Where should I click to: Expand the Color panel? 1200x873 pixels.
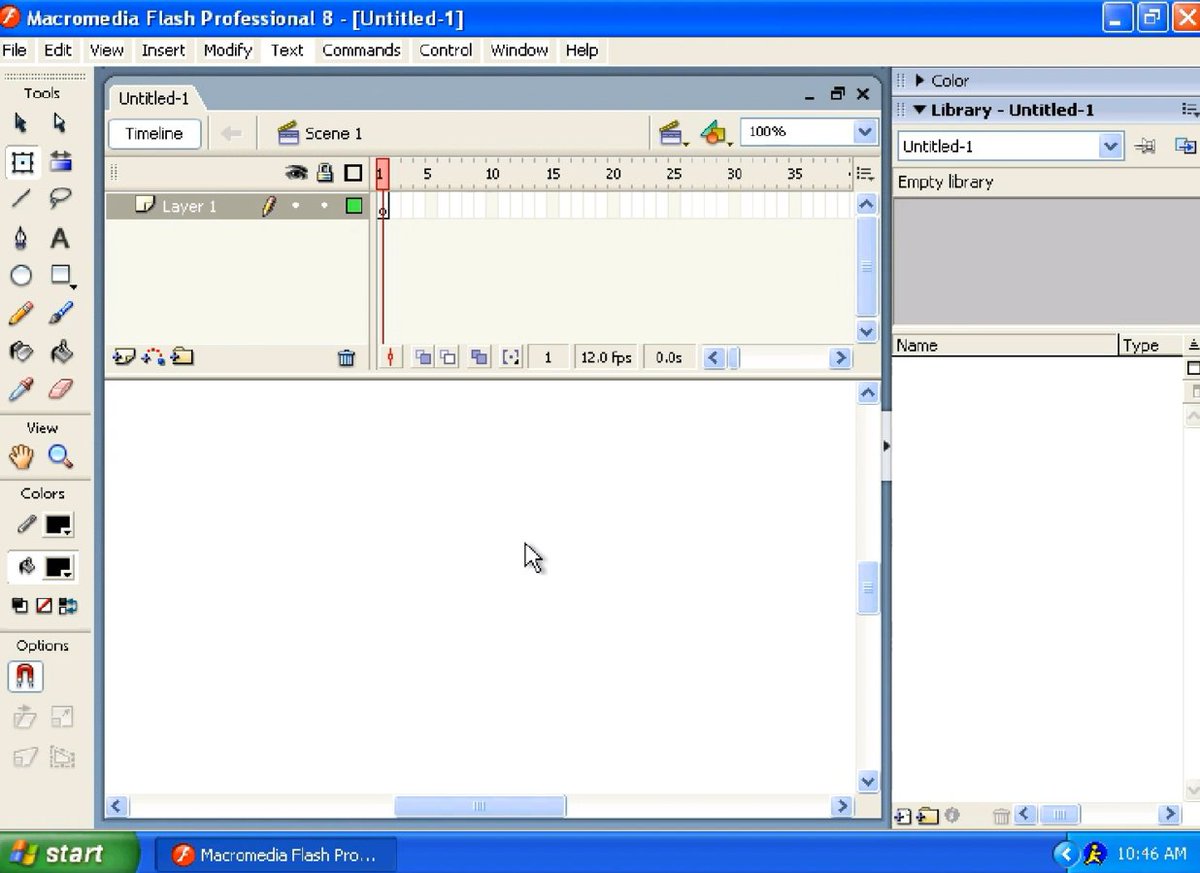[x=920, y=80]
